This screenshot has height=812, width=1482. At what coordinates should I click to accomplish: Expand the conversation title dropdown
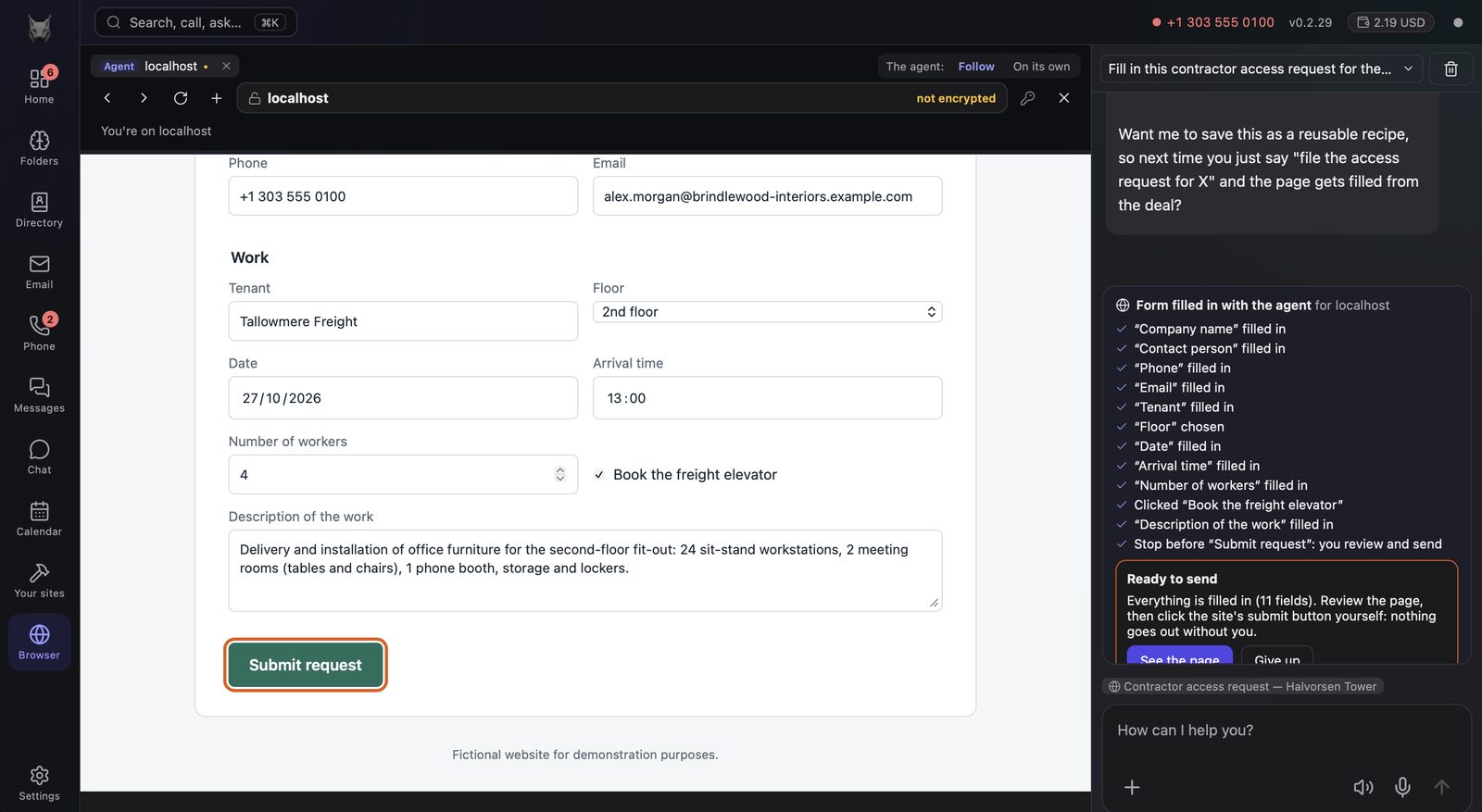(1261, 69)
